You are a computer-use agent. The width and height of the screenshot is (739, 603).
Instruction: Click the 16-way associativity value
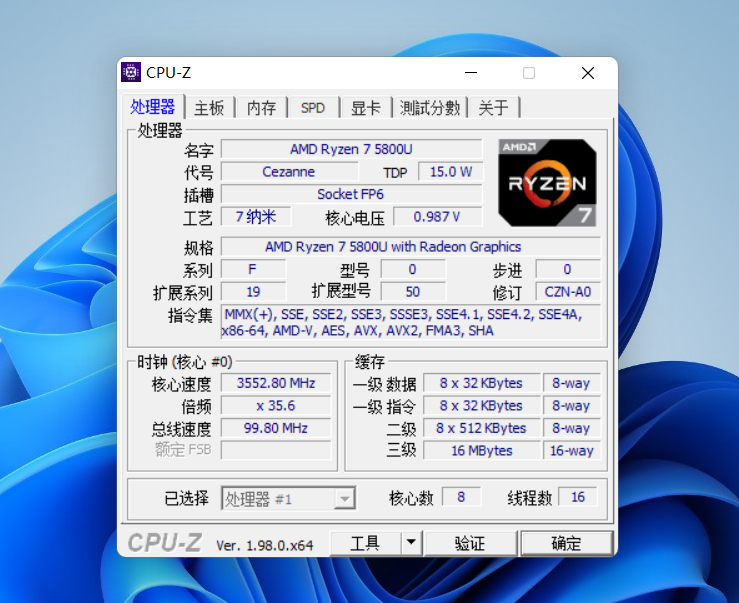tap(572, 450)
